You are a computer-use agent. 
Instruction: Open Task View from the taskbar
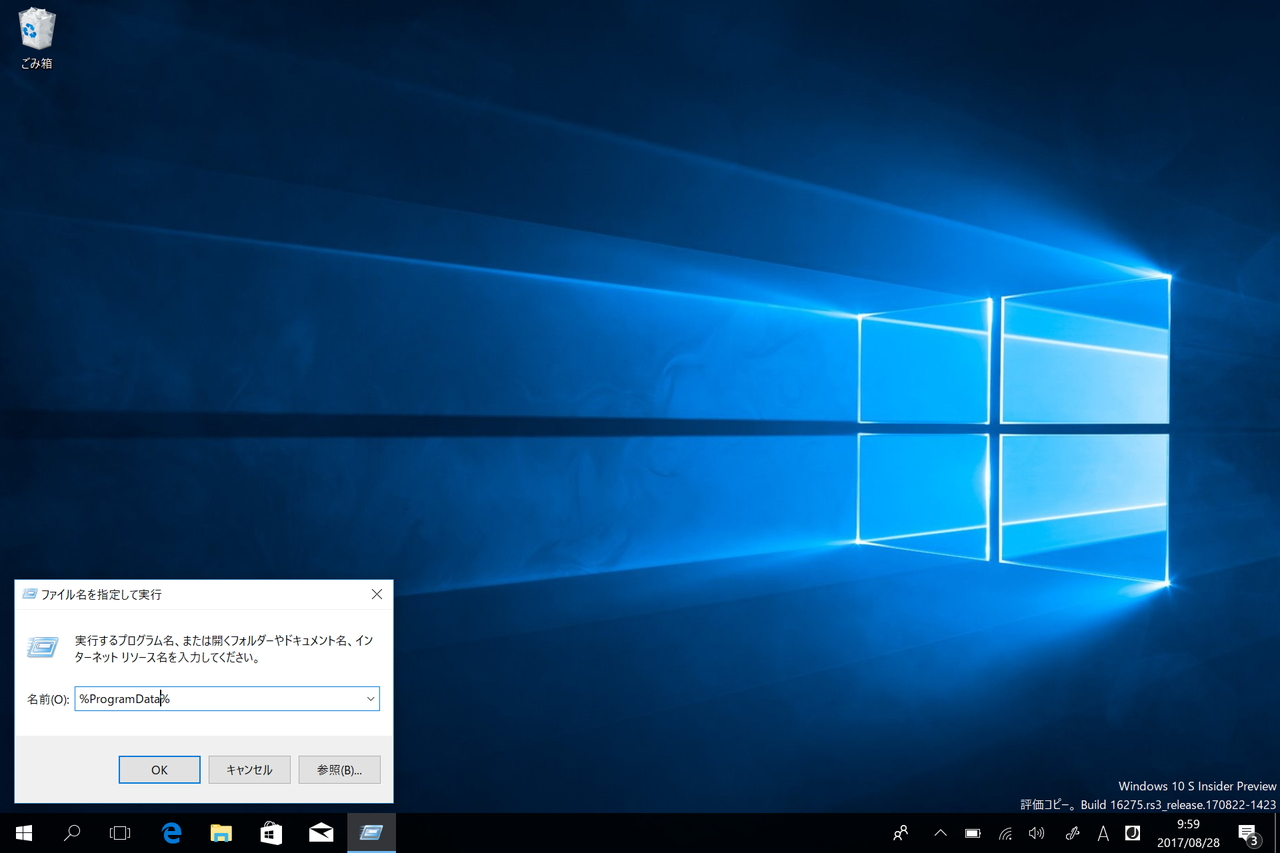pos(120,832)
